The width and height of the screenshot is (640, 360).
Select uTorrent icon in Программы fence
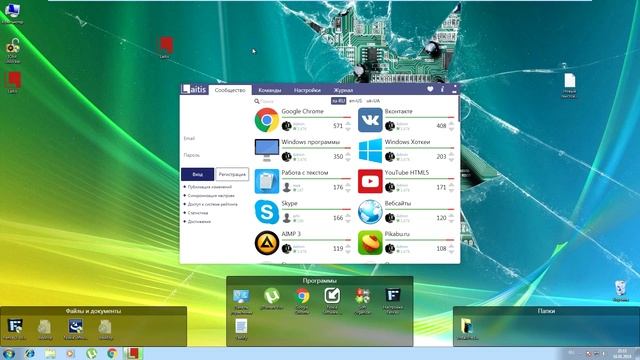tap(271, 299)
